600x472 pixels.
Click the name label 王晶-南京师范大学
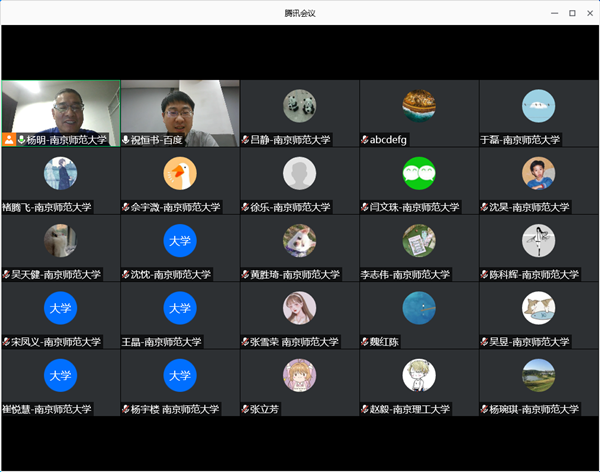point(161,342)
